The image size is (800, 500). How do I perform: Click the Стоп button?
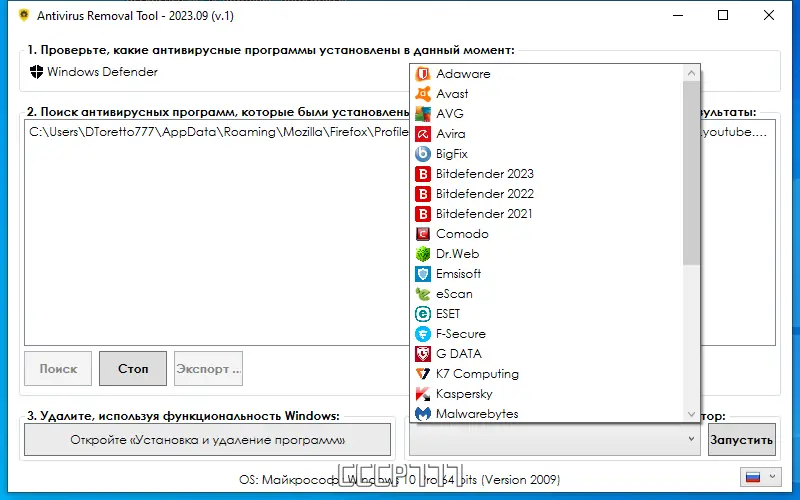coord(133,368)
